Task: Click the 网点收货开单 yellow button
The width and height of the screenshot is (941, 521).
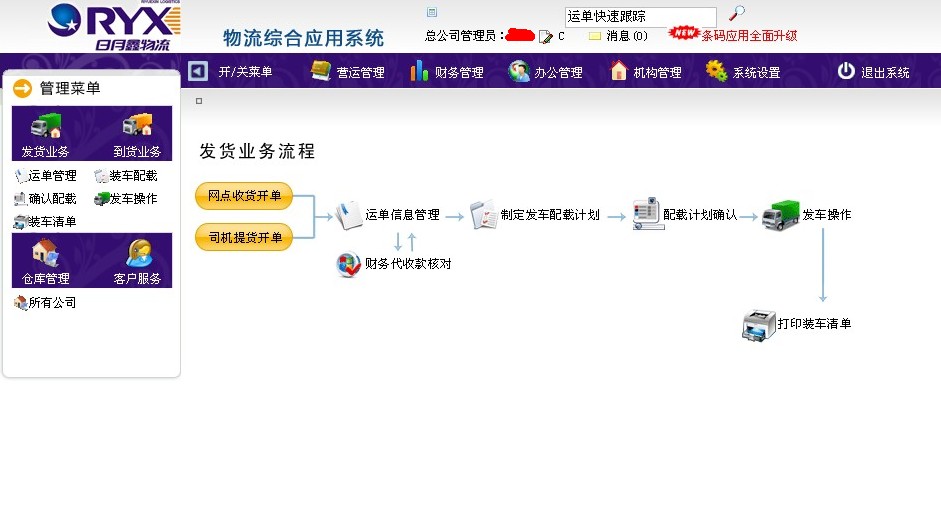Action: (x=244, y=196)
